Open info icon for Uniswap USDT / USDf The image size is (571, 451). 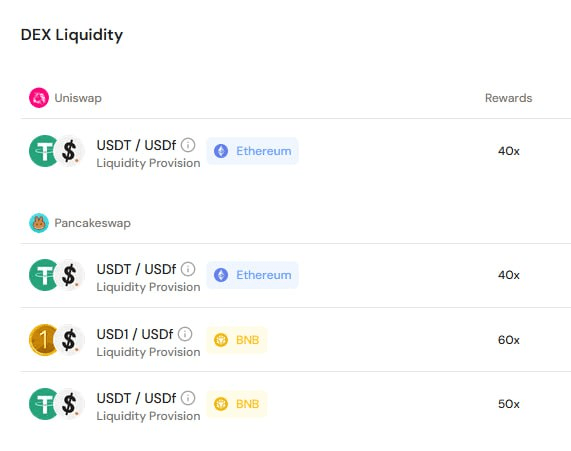(188, 145)
